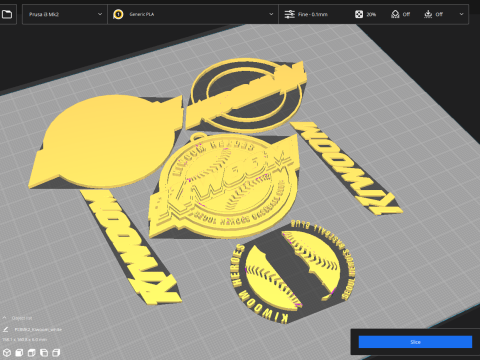Click the yellow extruder 1 material icon
This screenshot has width=480, height=360.
(118, 14)
